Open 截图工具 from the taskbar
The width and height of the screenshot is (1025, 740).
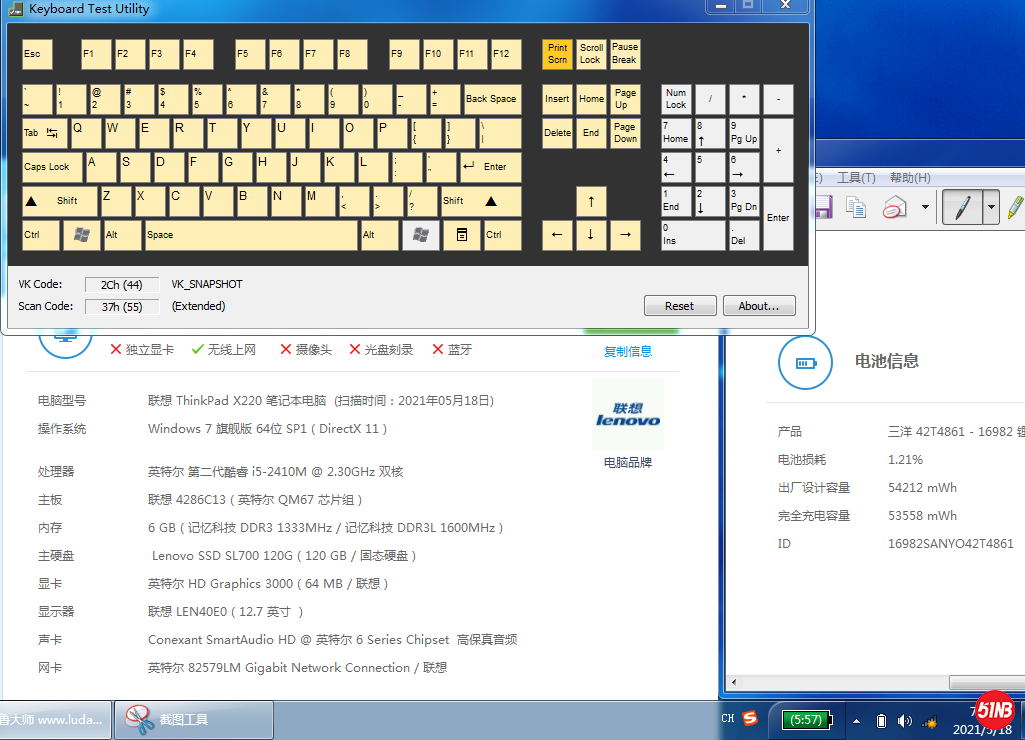194,720
